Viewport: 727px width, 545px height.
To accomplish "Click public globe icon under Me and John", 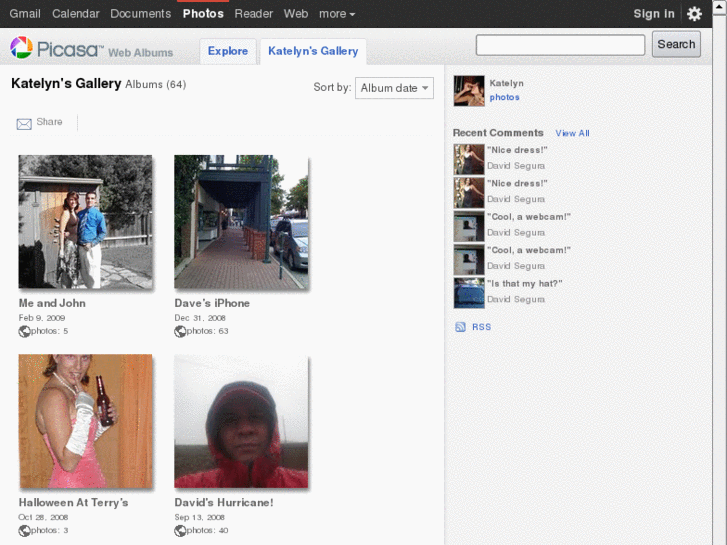I will [x=24, y=331].
